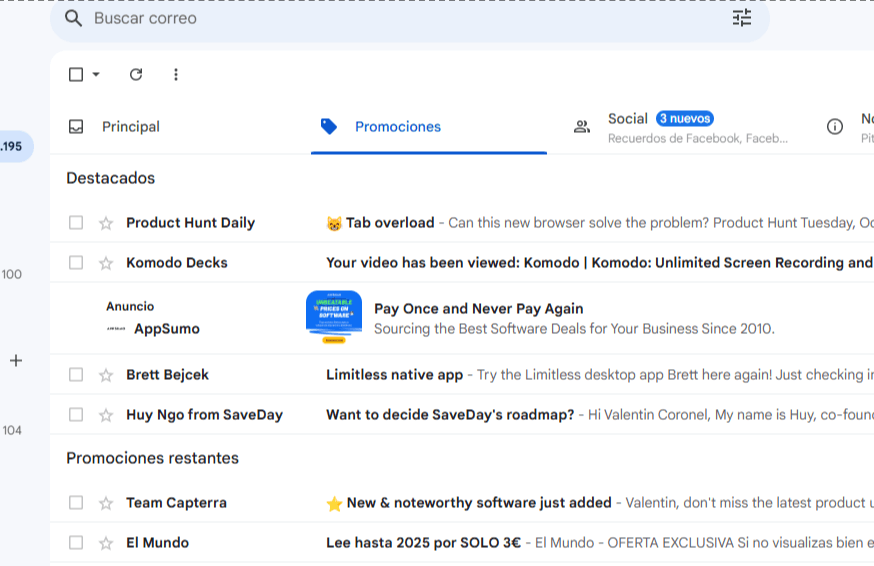
Task: Select the Team Capterra email checkbox
Action: (x=76, y=503)
